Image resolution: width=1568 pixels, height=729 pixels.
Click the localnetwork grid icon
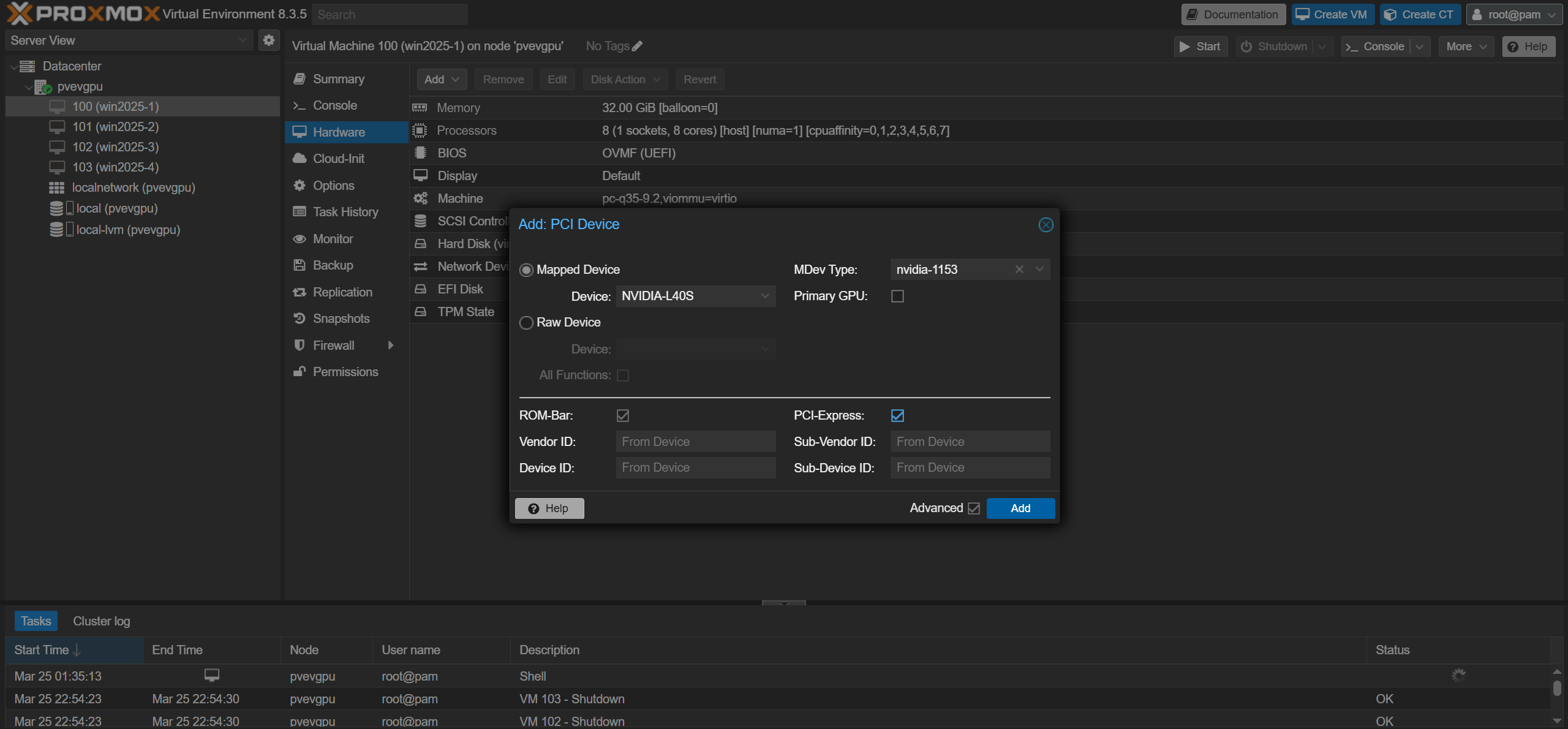click(57, 187)
